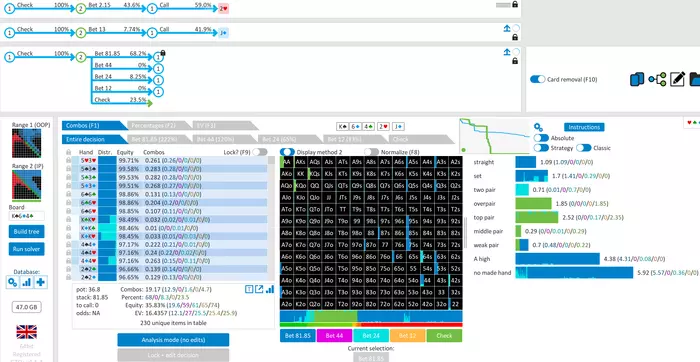This screenshot has height=362, width=700.
Task: Click the Analysis mode (no edits) button
Action: tap(173, 340)
